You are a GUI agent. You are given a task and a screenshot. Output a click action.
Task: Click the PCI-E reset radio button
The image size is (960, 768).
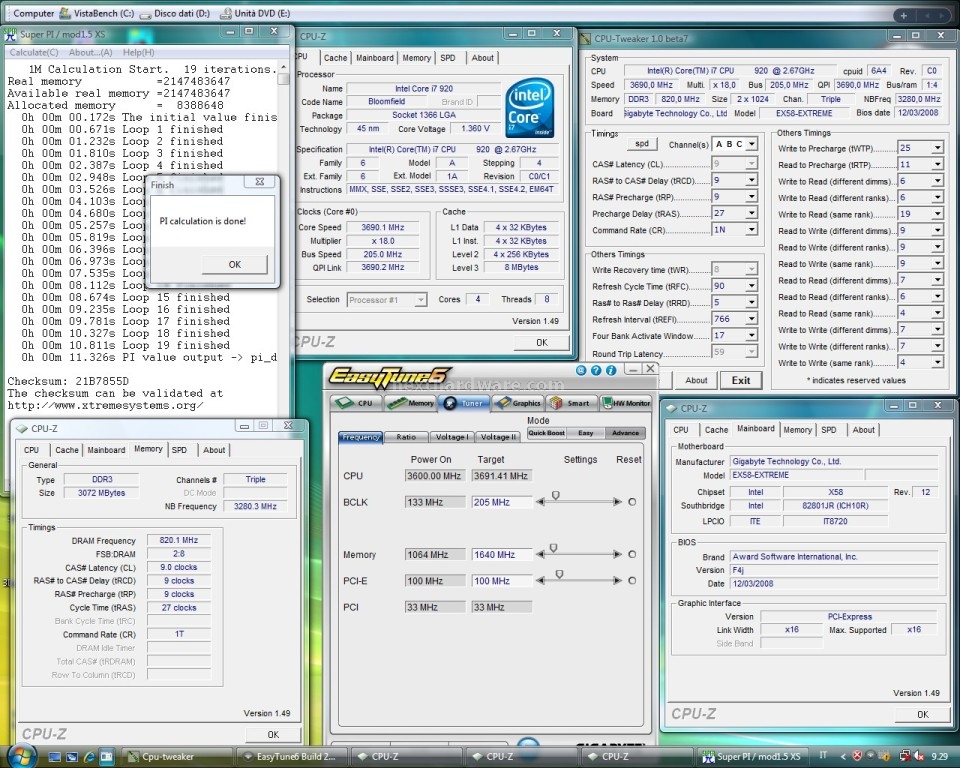(632, 581)
